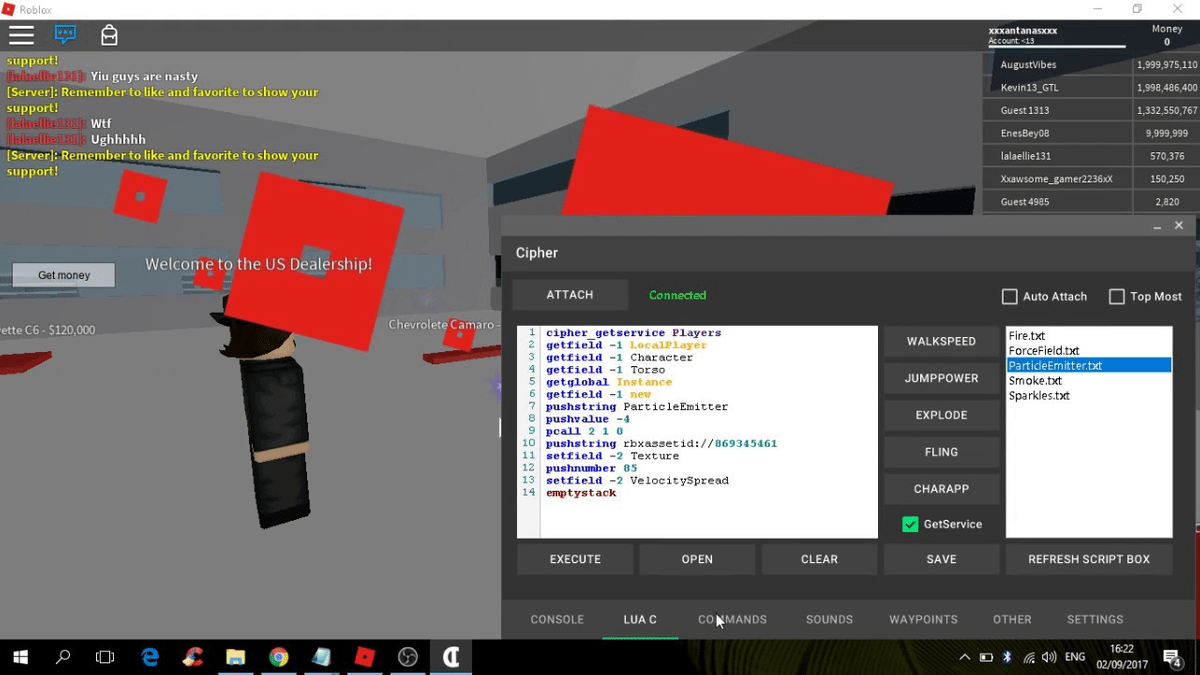Open the Windows Action Center notifications
This screenshot has width=1200, height=675.
pyautogui.click(x=1173, y=657)
